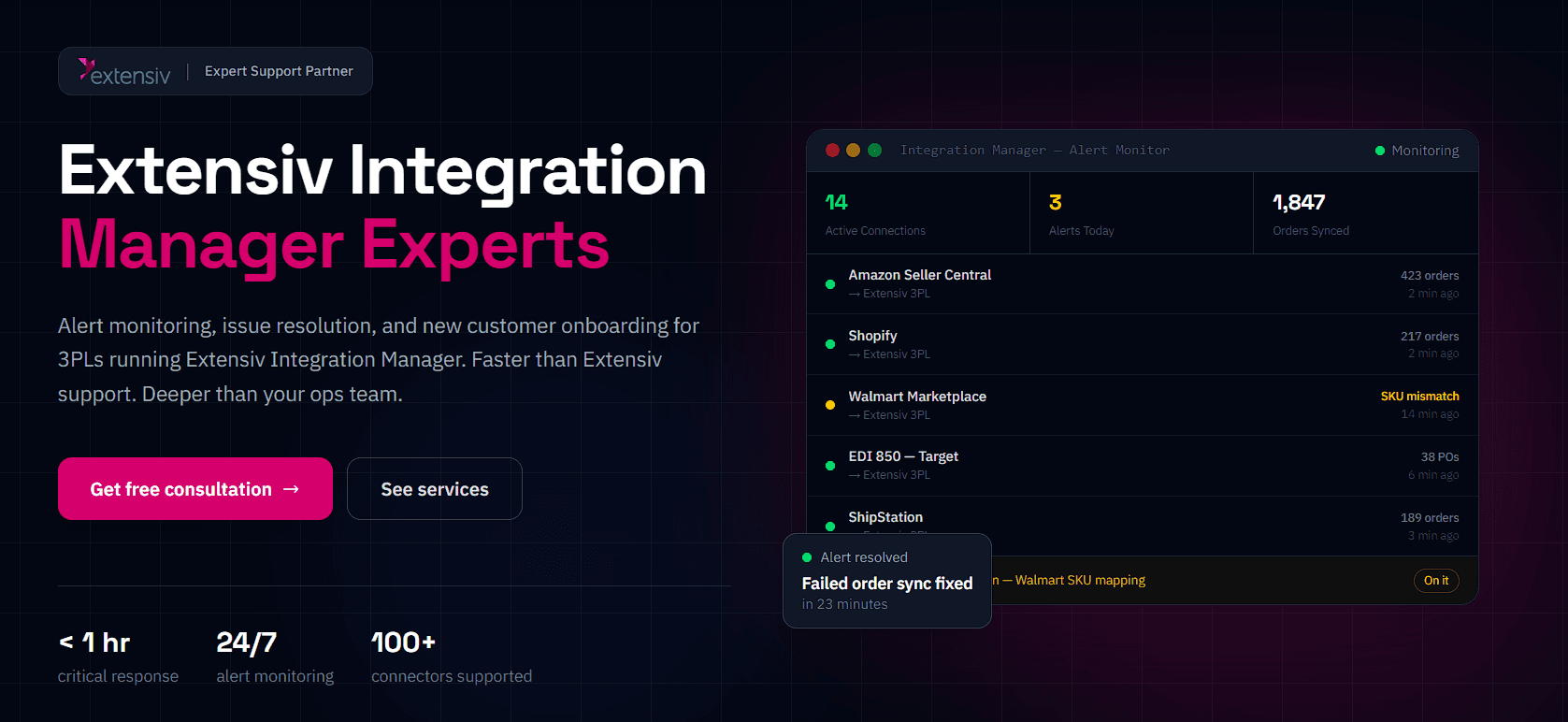
Task: Click the Amazon Seller Central green status dot
Action: pos(830,284)
